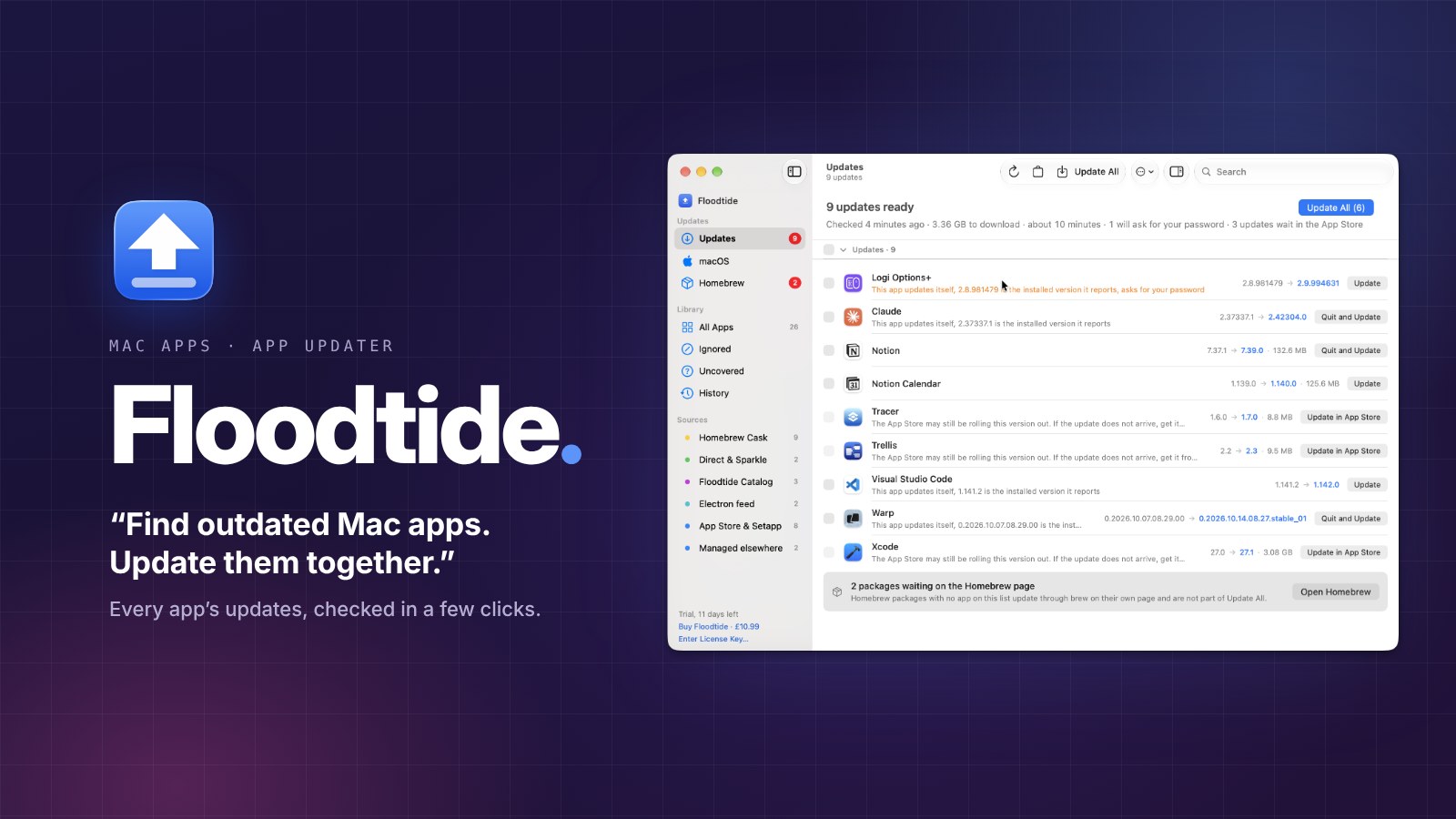Click the Homebrew package box icon in banner
This screenshot has height=819, width=1456.
[x=837, y=591]
